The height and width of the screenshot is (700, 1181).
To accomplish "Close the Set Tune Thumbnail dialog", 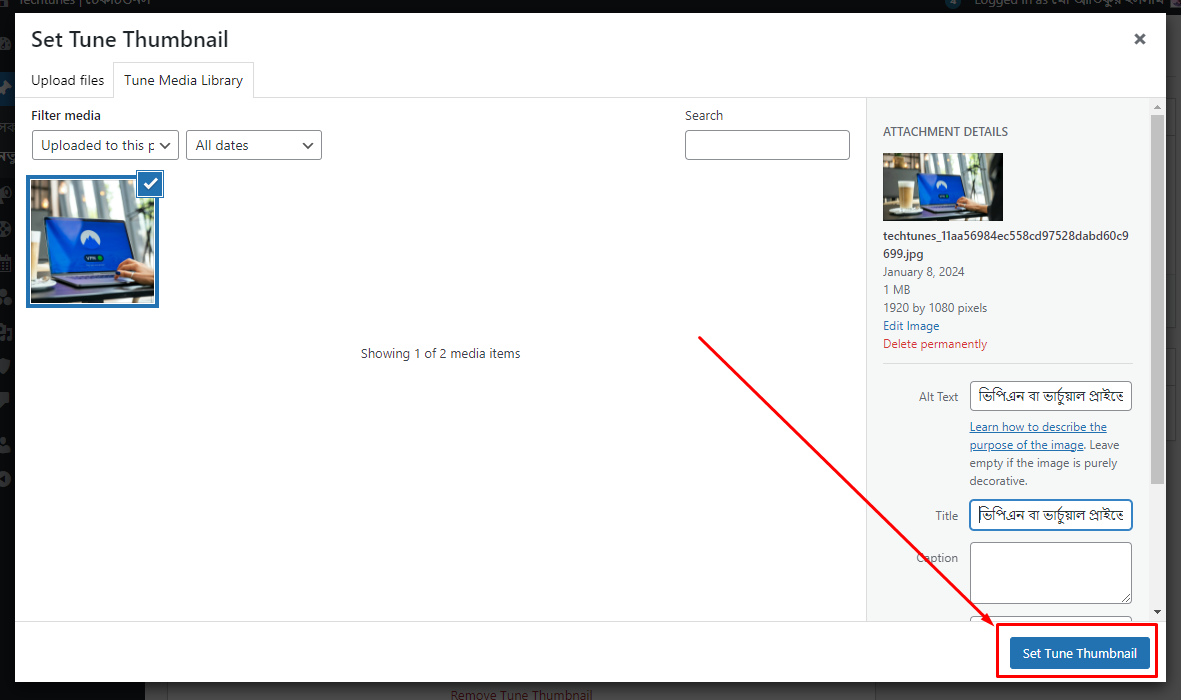I will click(1140, 39).
